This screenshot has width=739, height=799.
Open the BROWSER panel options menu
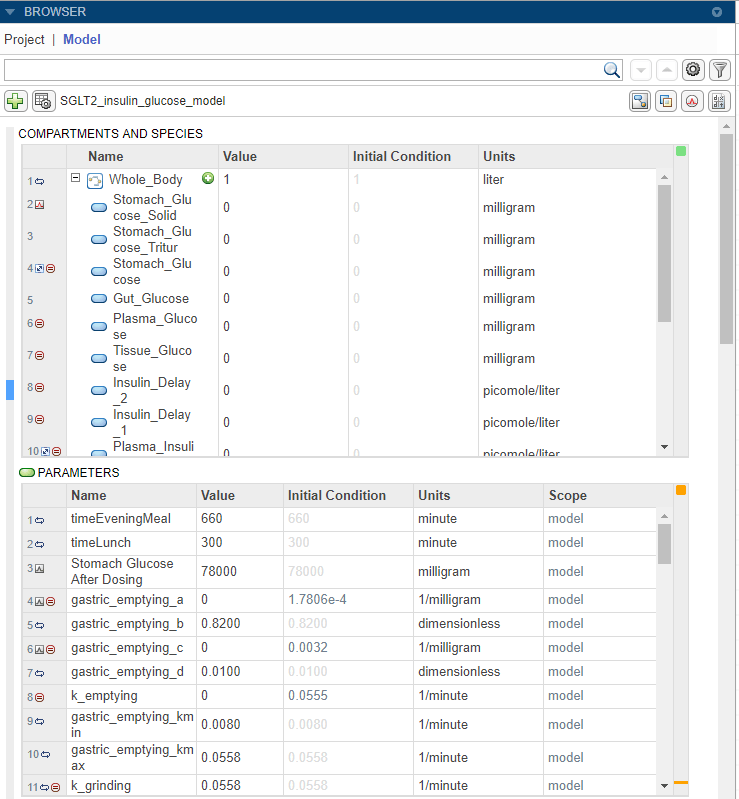coord(717,12)
